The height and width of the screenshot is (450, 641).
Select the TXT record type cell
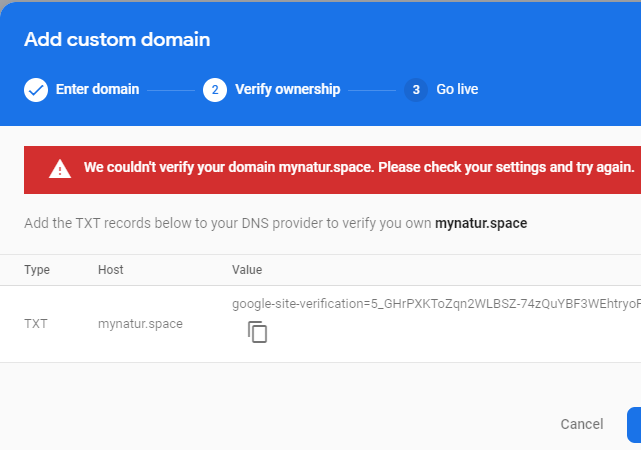[x=36, y=324]
